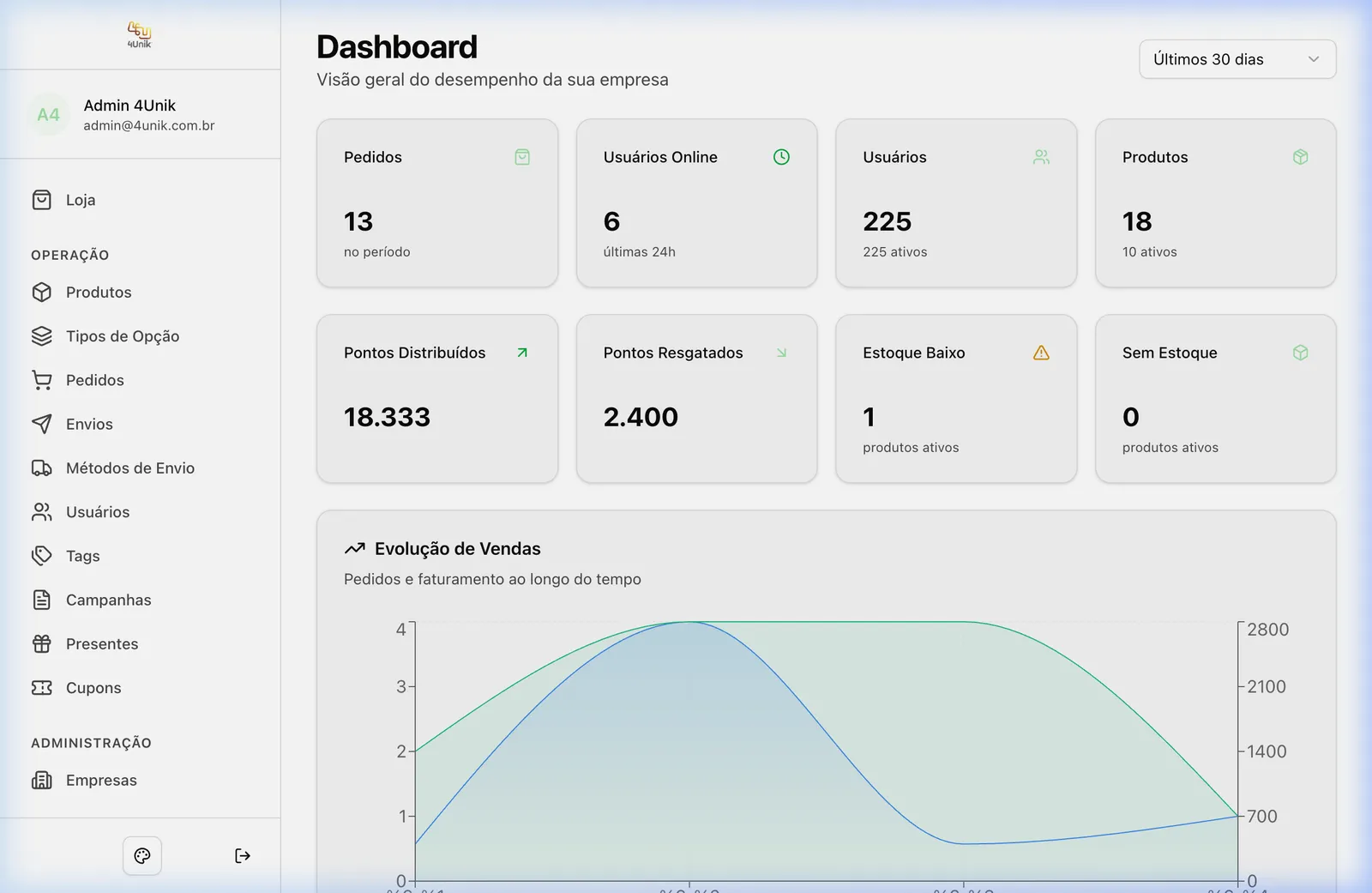The image size is (1372, 893).
Task: Click the box icon on Produtos card
Action: click(1301, 157)
